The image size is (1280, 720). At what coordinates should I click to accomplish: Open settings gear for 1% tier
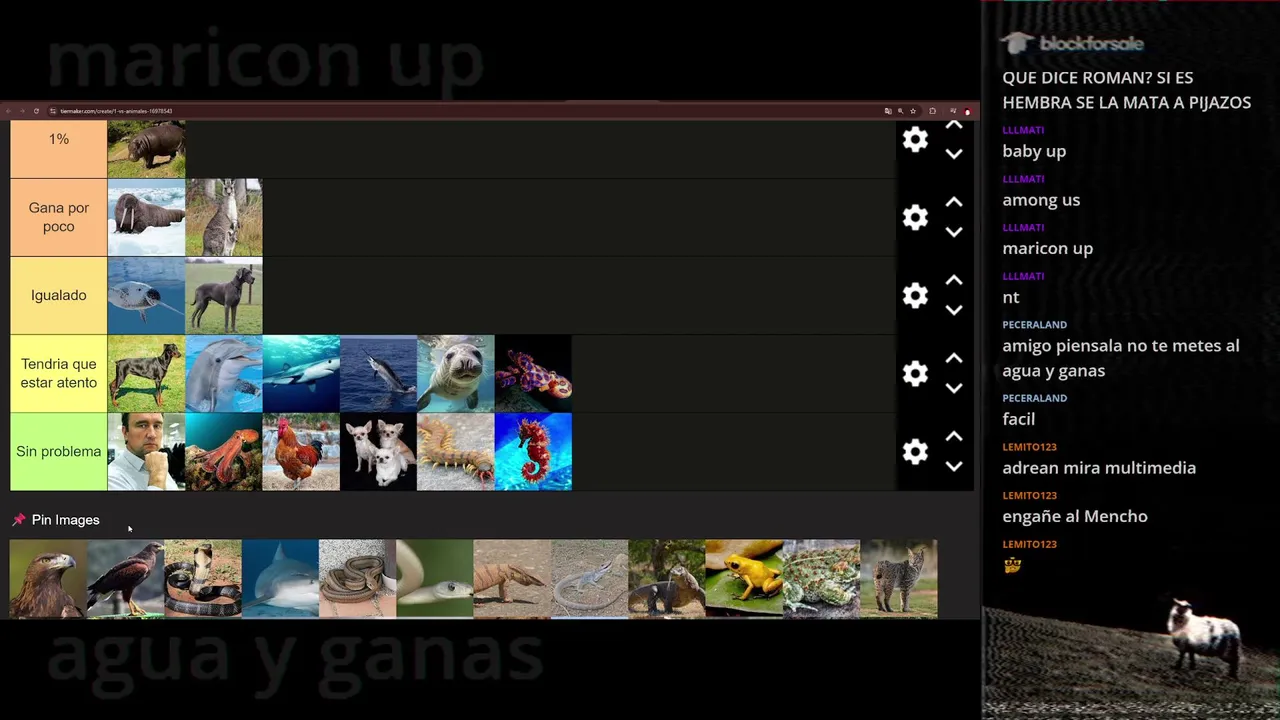click(x=915, y=139)
